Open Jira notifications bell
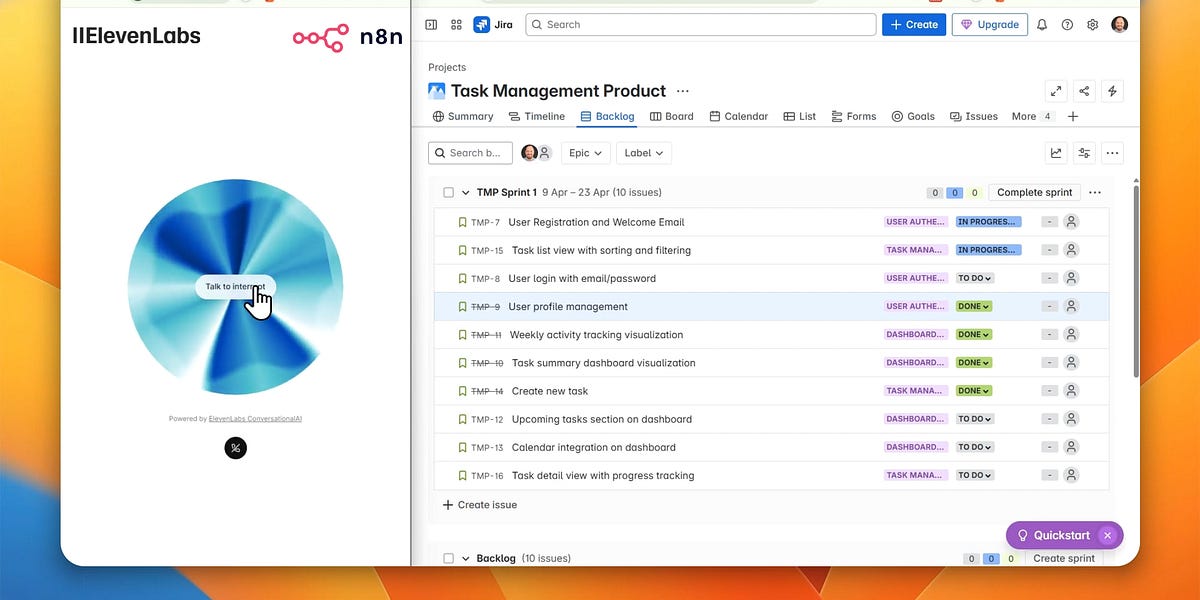The width and height of the screenshot is (1200, 600). point(1042,24)
